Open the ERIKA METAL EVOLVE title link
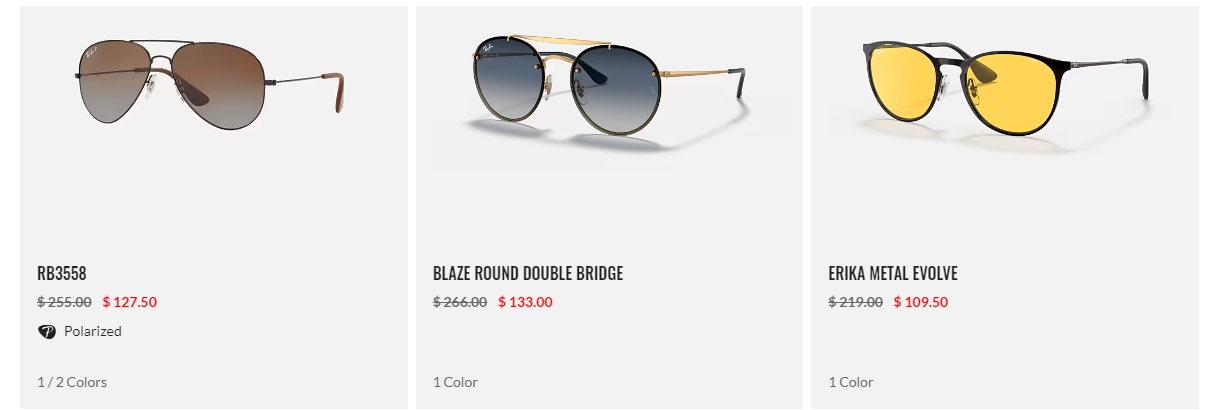1209x410 pixels. pyautogui.click(x=893, y=273)
